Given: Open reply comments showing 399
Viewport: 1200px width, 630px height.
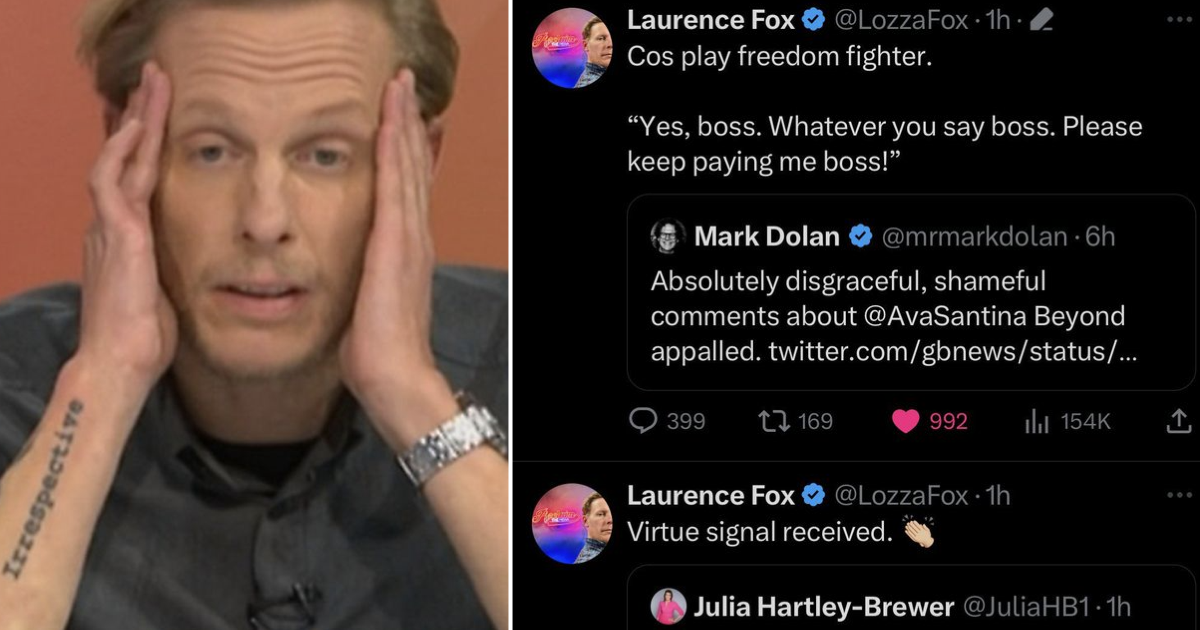Looking at the screenshot, I should tap(667, 421).
